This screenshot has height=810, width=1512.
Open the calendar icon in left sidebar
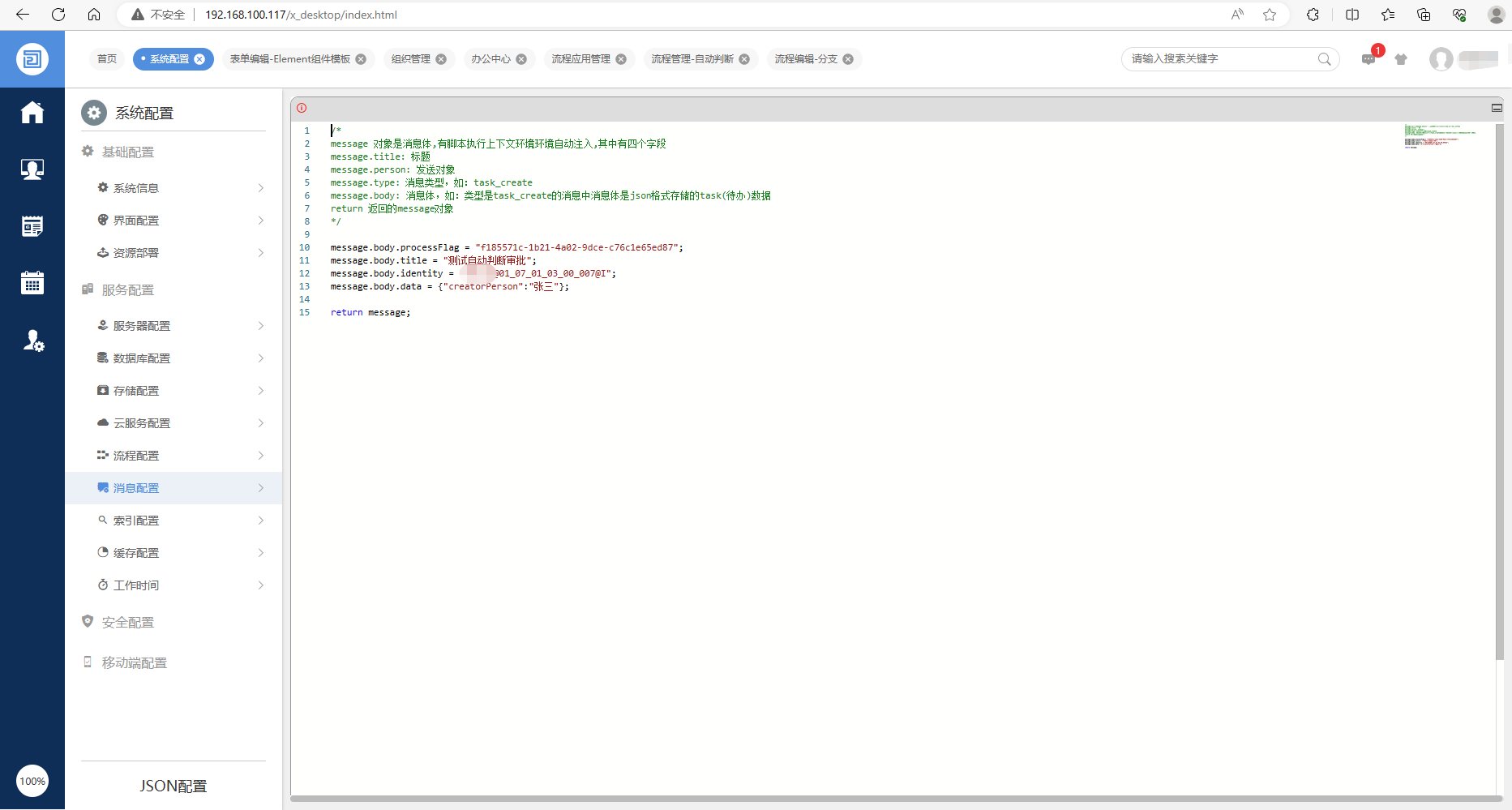click(x=32, y=282)
